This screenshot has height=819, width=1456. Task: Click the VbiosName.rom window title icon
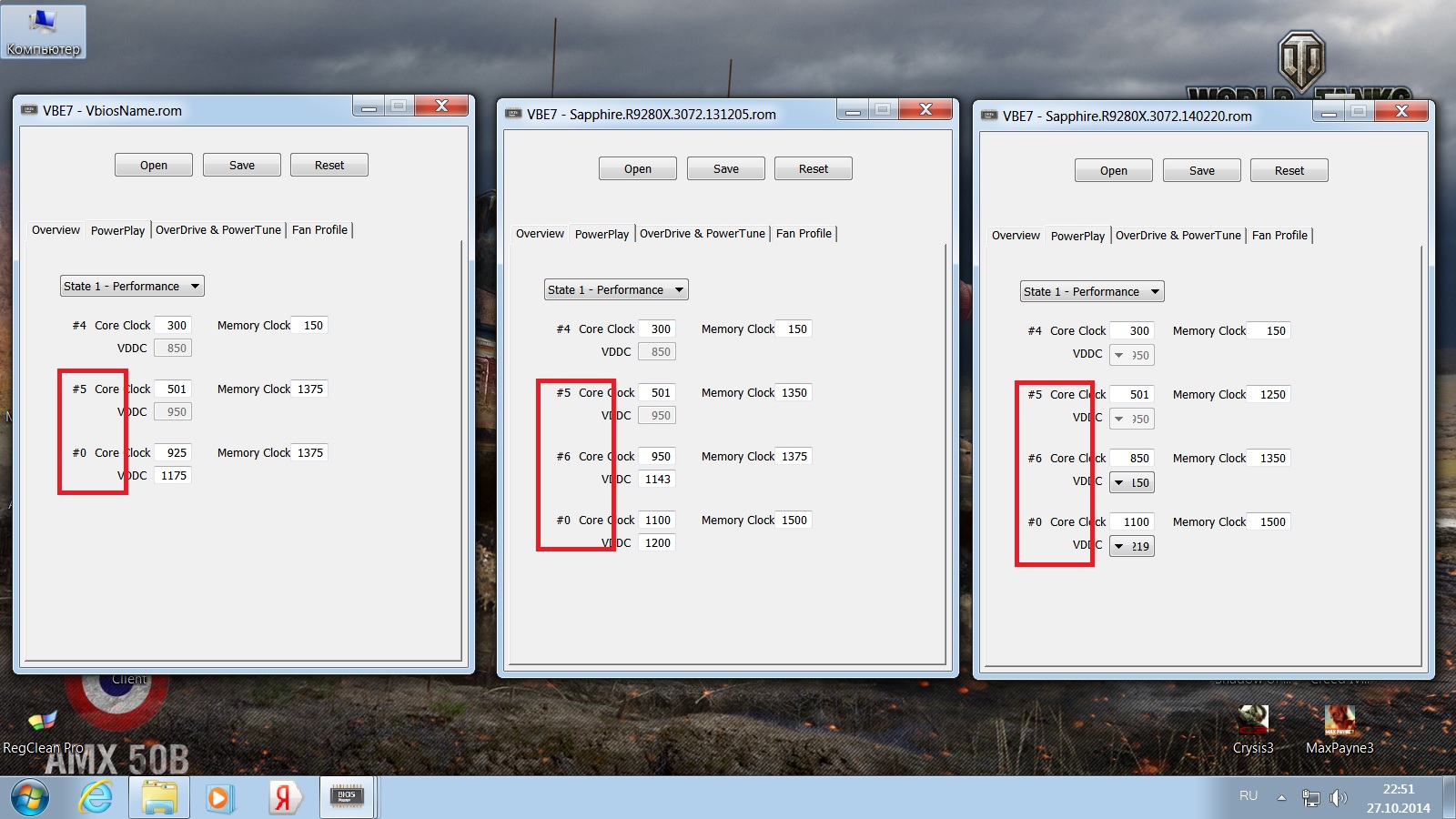click(29, 110)
